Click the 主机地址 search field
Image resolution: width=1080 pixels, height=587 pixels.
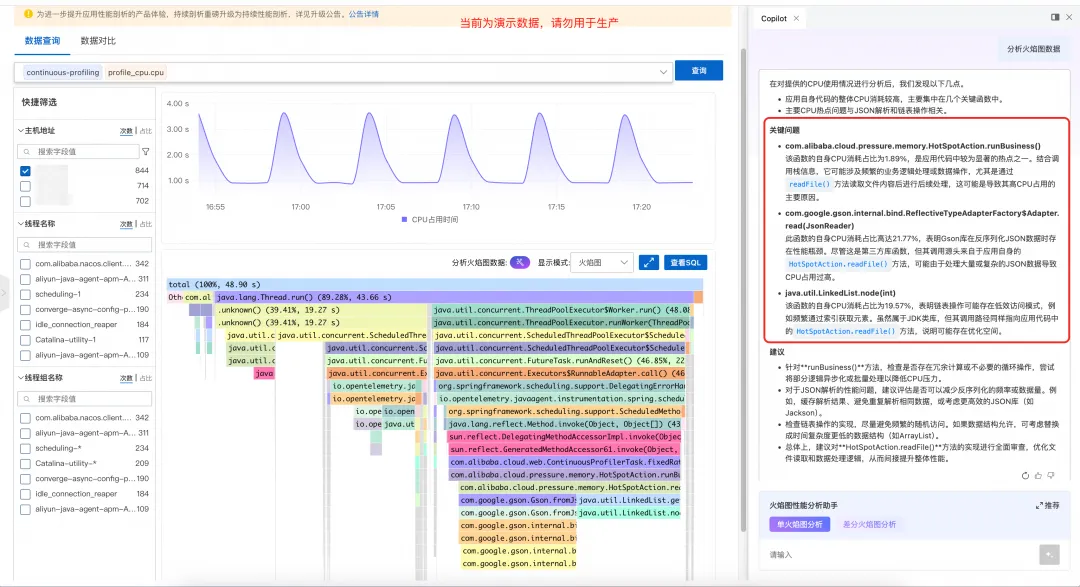[x=78, y=152]
